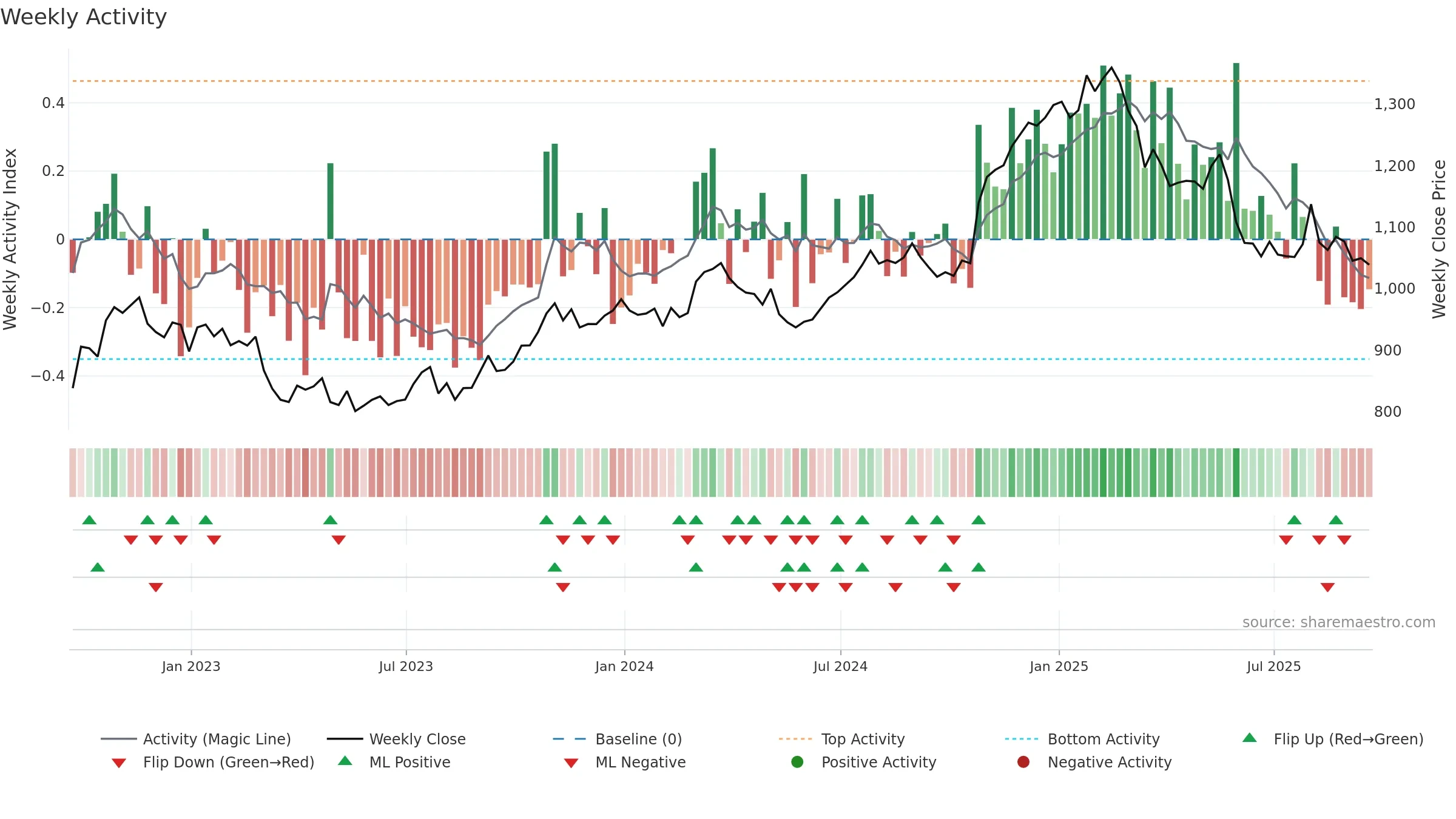
Task: Click the '1,100' right axis price label
Action: [x=1395, y=227]
